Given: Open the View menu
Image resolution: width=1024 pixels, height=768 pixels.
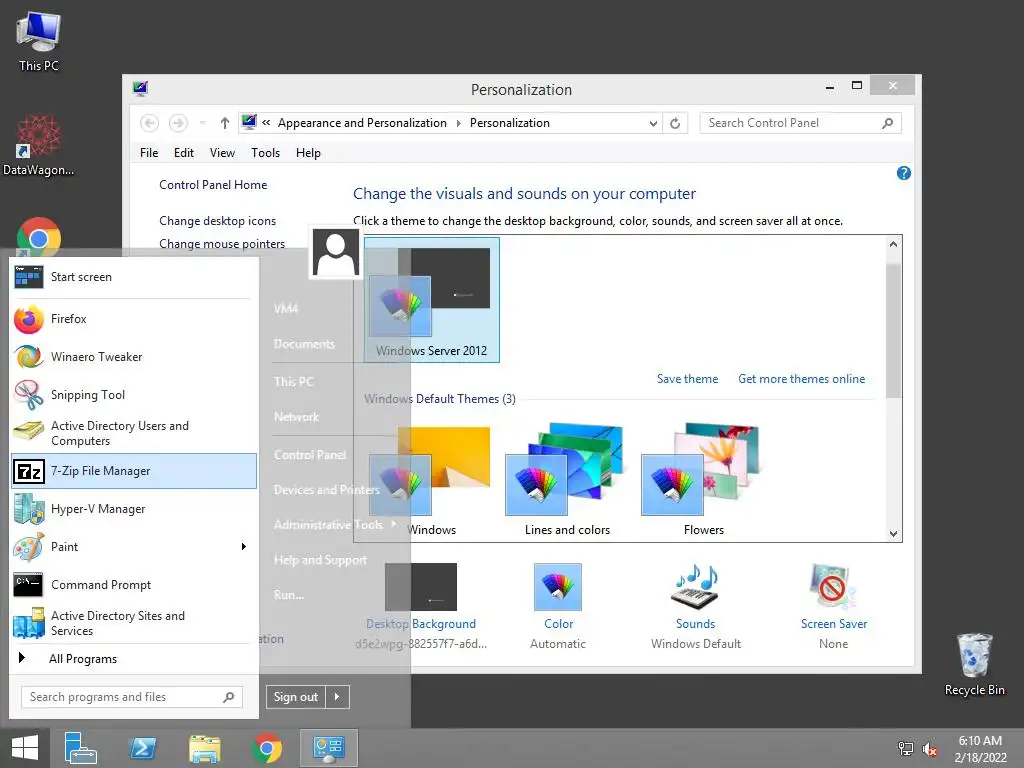Looking at the screenshot, I should coord(222,153).
